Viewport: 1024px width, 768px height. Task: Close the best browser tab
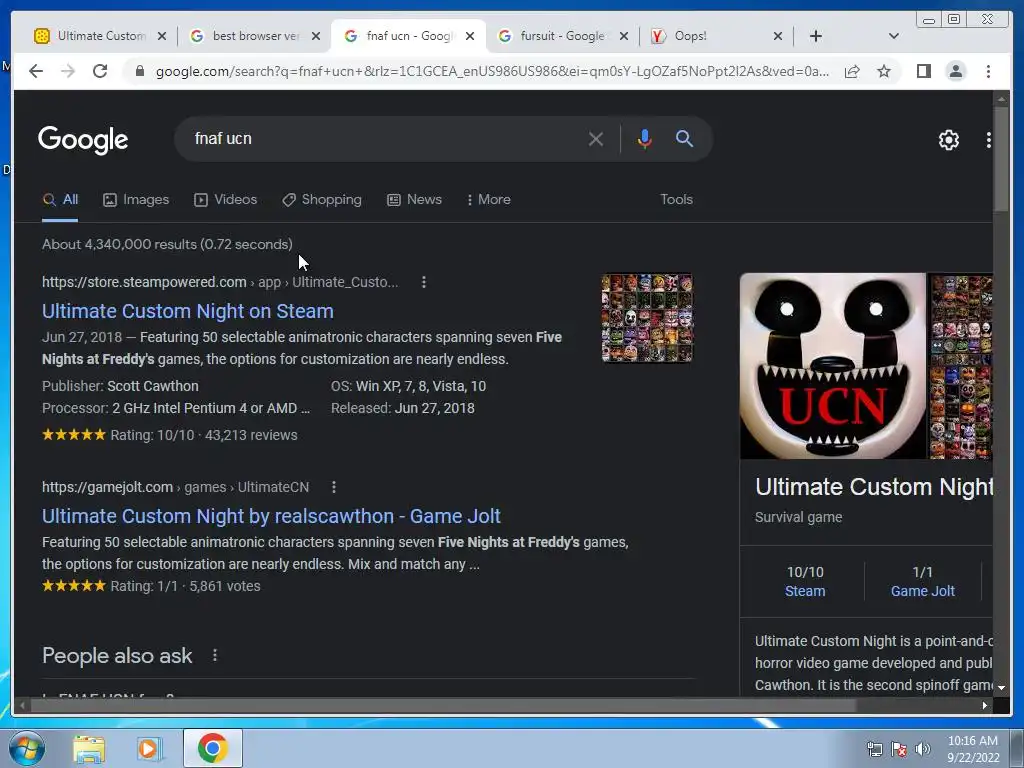(316, 36)
